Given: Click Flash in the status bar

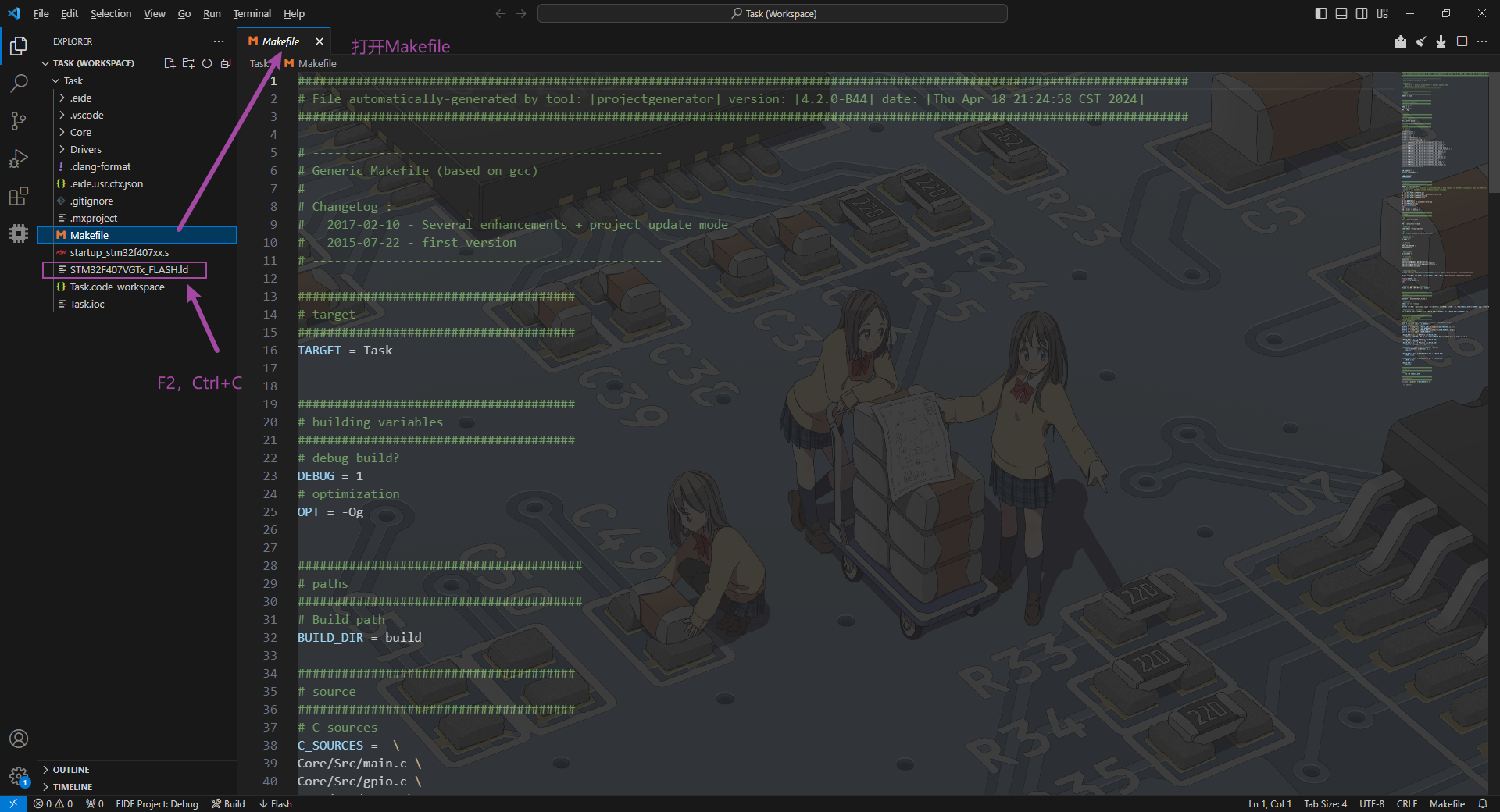Looking at the screenshot, I should 276,803.
